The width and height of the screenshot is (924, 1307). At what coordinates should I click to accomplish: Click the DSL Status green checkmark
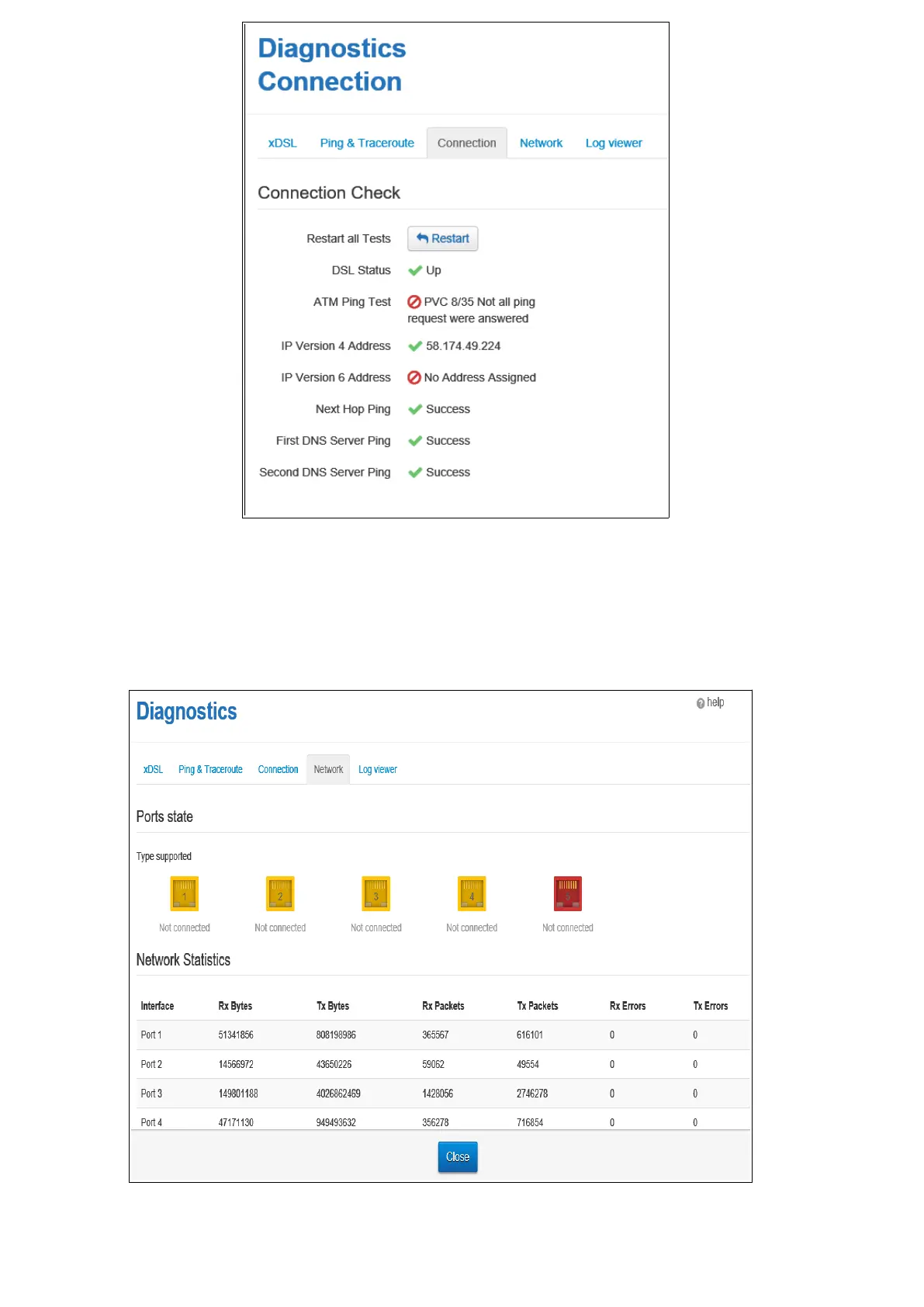coord(415,271)
